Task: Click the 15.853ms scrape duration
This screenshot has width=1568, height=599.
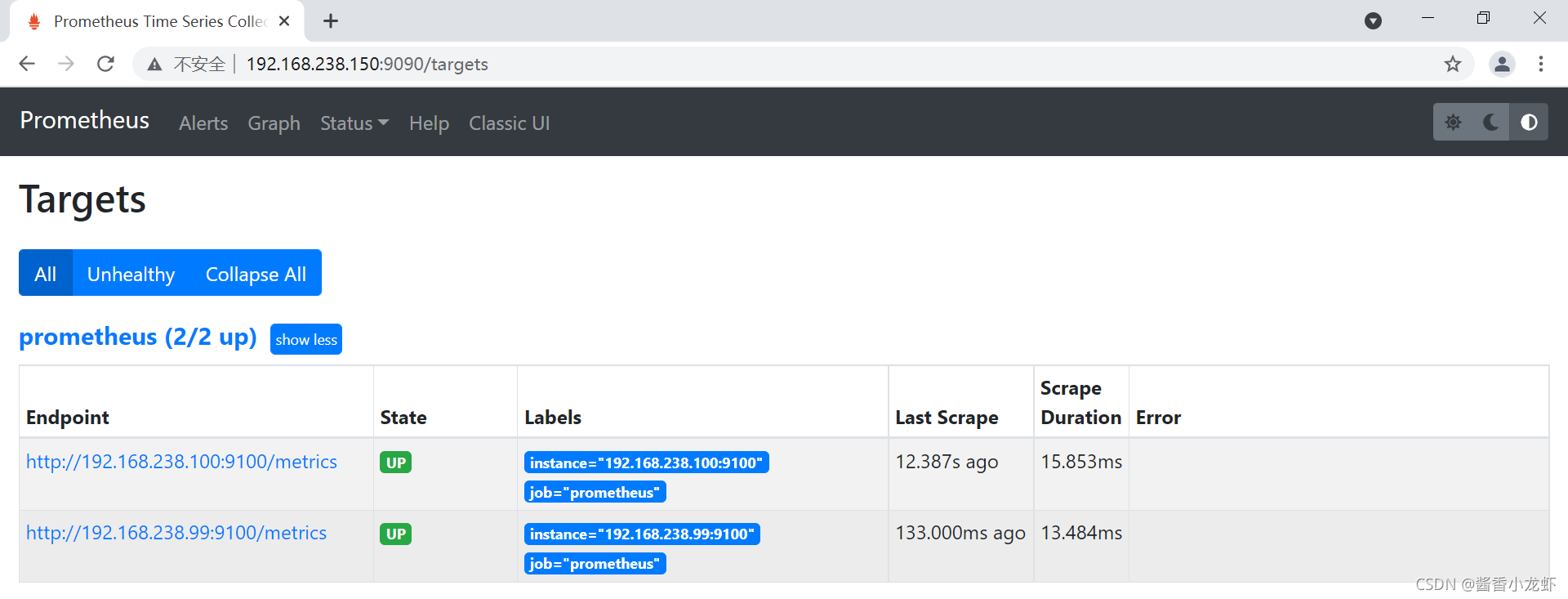Action: click(x=1081, y=462)
